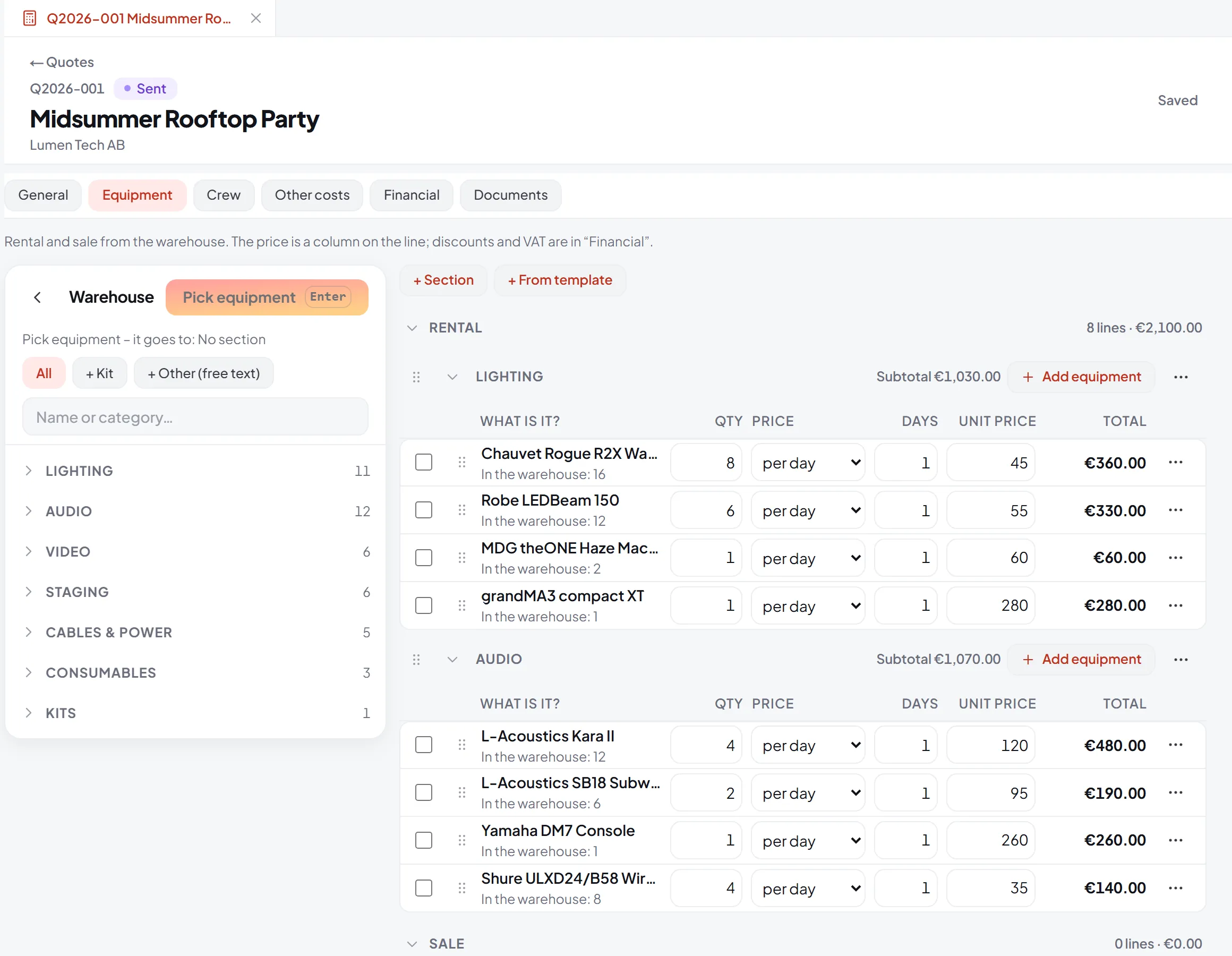1232x956 pixels.
Task: Click the quantity field of Robe LEDBeam 150
Action: click(706, 510)
